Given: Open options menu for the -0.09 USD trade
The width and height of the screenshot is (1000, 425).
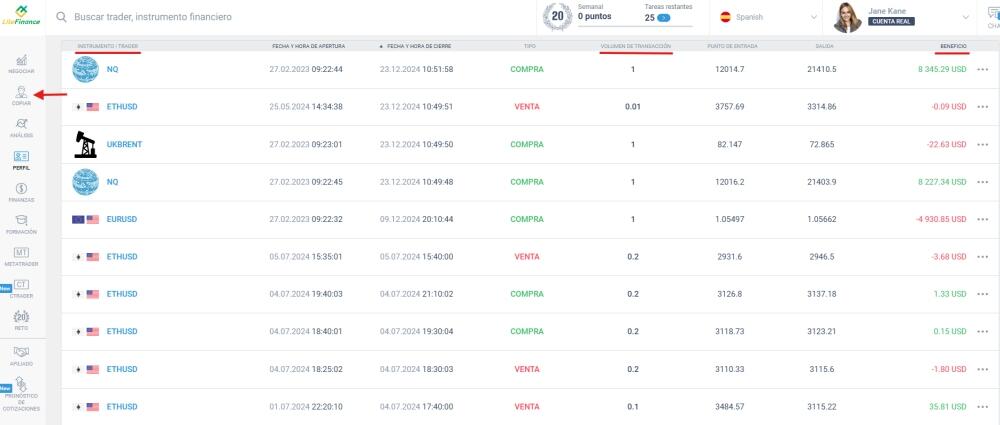Looking at the screenshot, I should click(x=983, y=107).
